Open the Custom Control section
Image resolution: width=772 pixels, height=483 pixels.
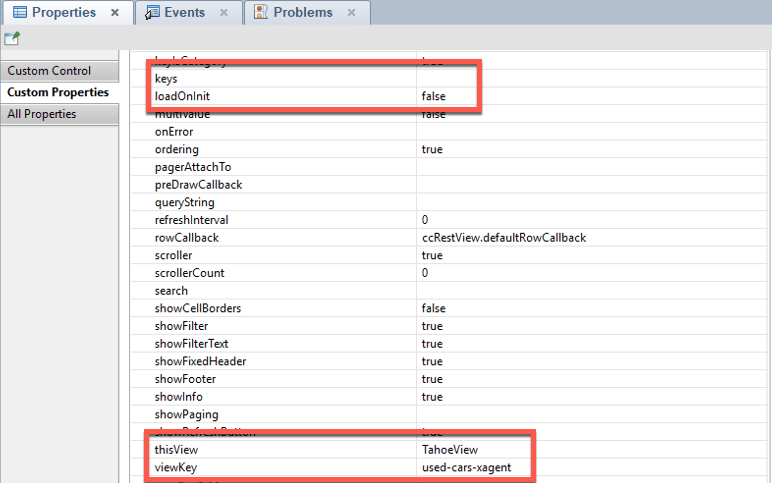[x=49, y=71]
